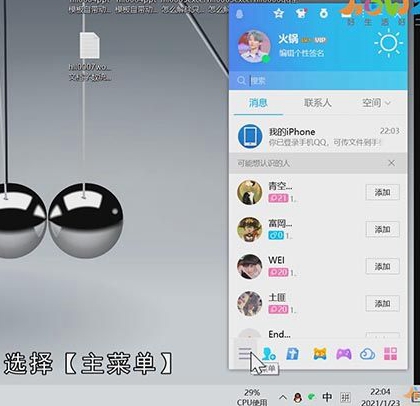Click the green shield icon in system tray
The height and width of the screenshot is (406, 420).
pyautogui.click(x=312, y=397)
